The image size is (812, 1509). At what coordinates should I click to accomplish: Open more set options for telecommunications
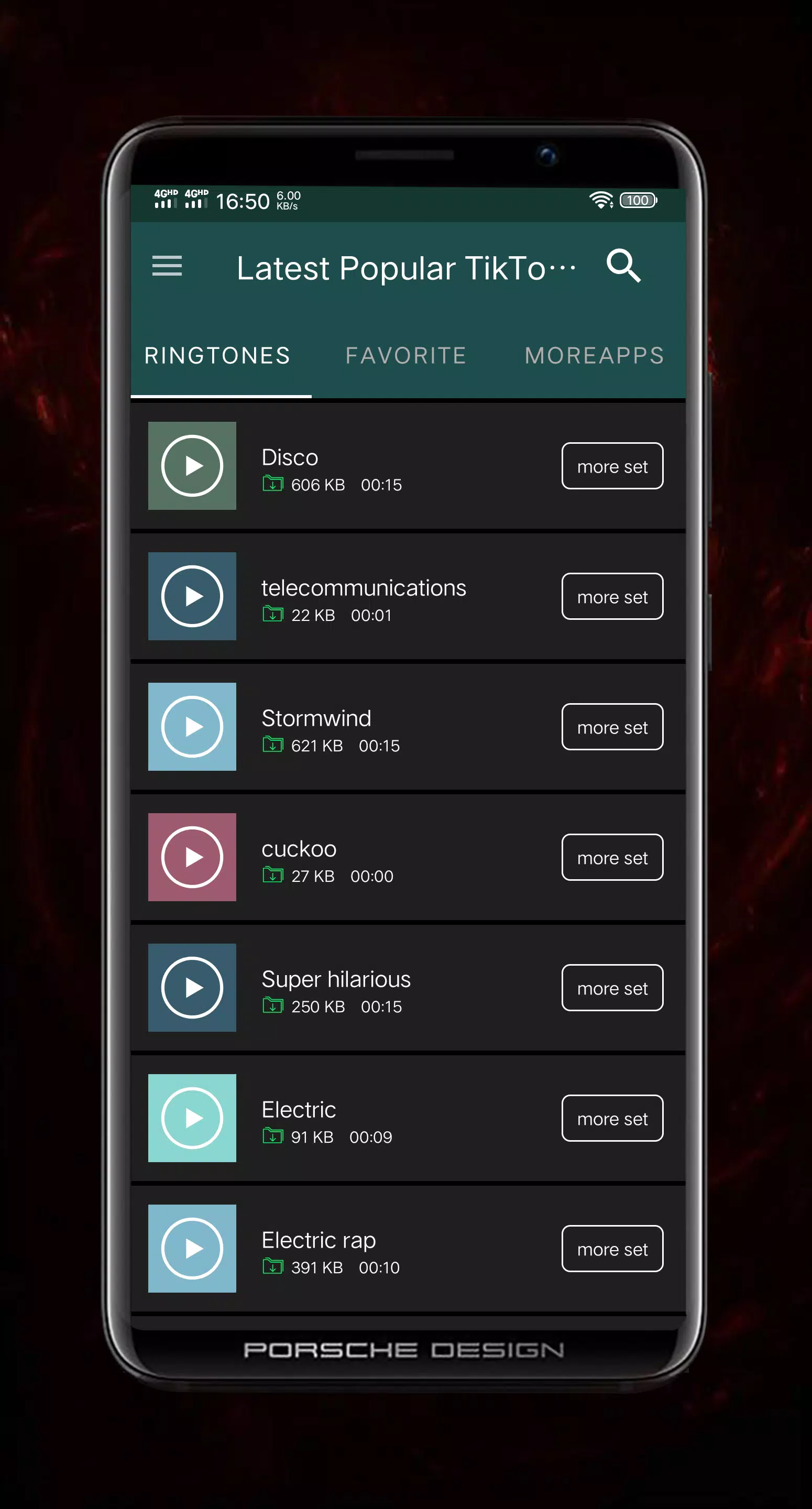click(x=612, y=596)
